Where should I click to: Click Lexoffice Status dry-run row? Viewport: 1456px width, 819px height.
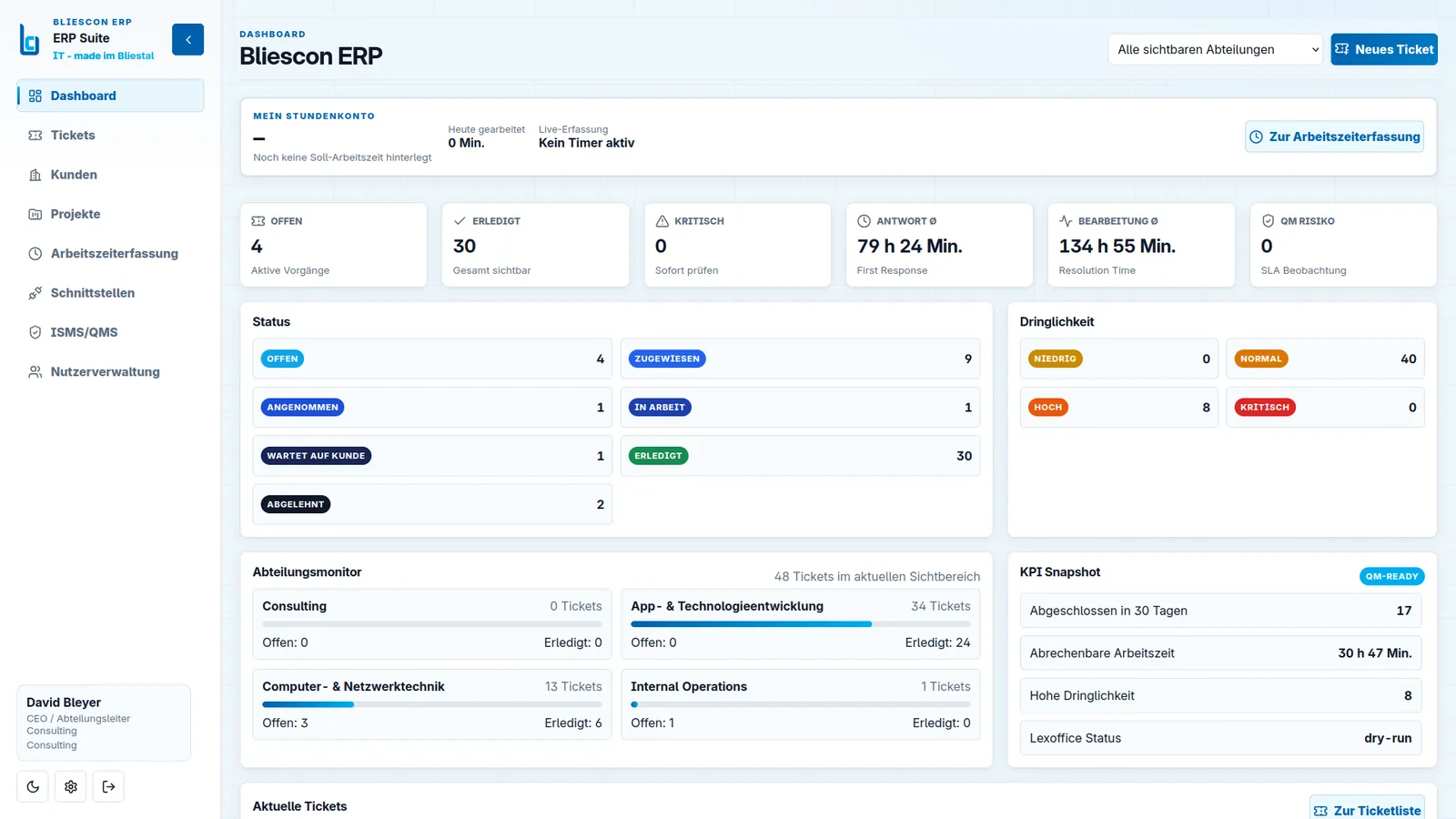pos(1220,738)
